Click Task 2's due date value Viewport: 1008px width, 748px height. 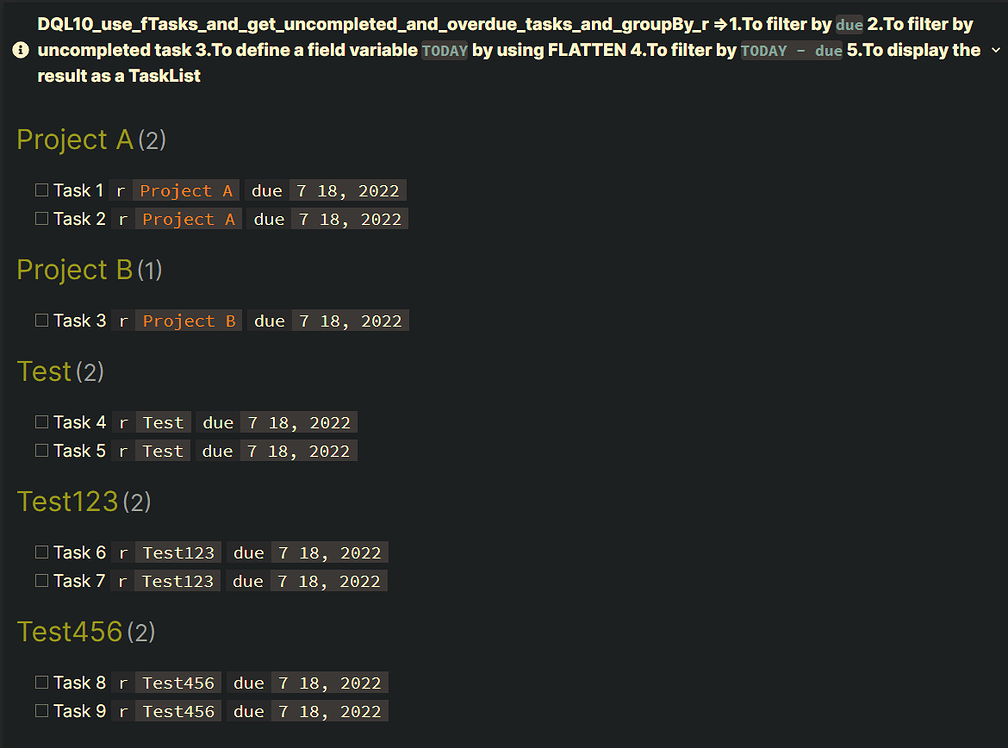[349, 218]
